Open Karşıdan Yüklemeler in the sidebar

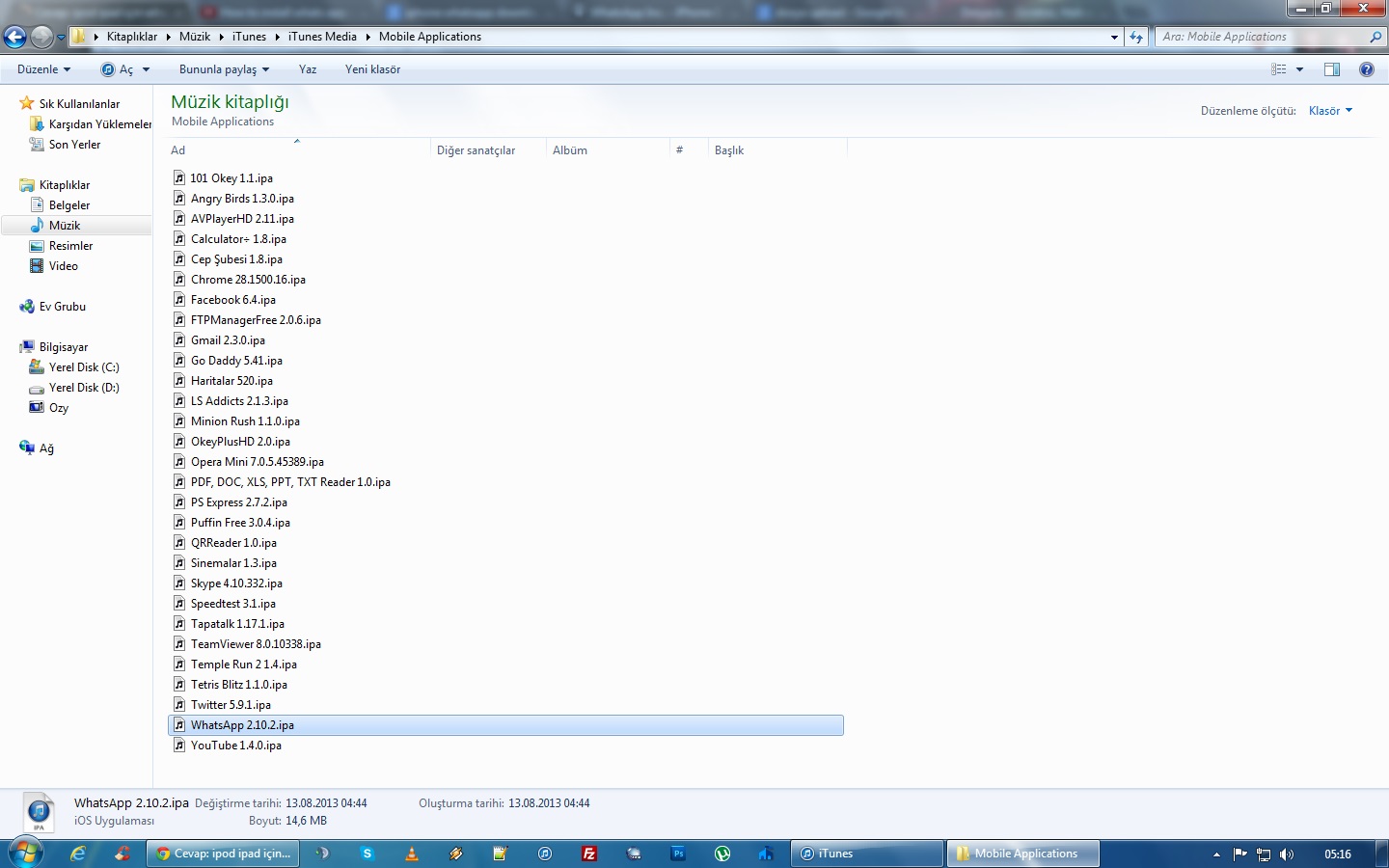pyautogui.click(x=100, y=124)
